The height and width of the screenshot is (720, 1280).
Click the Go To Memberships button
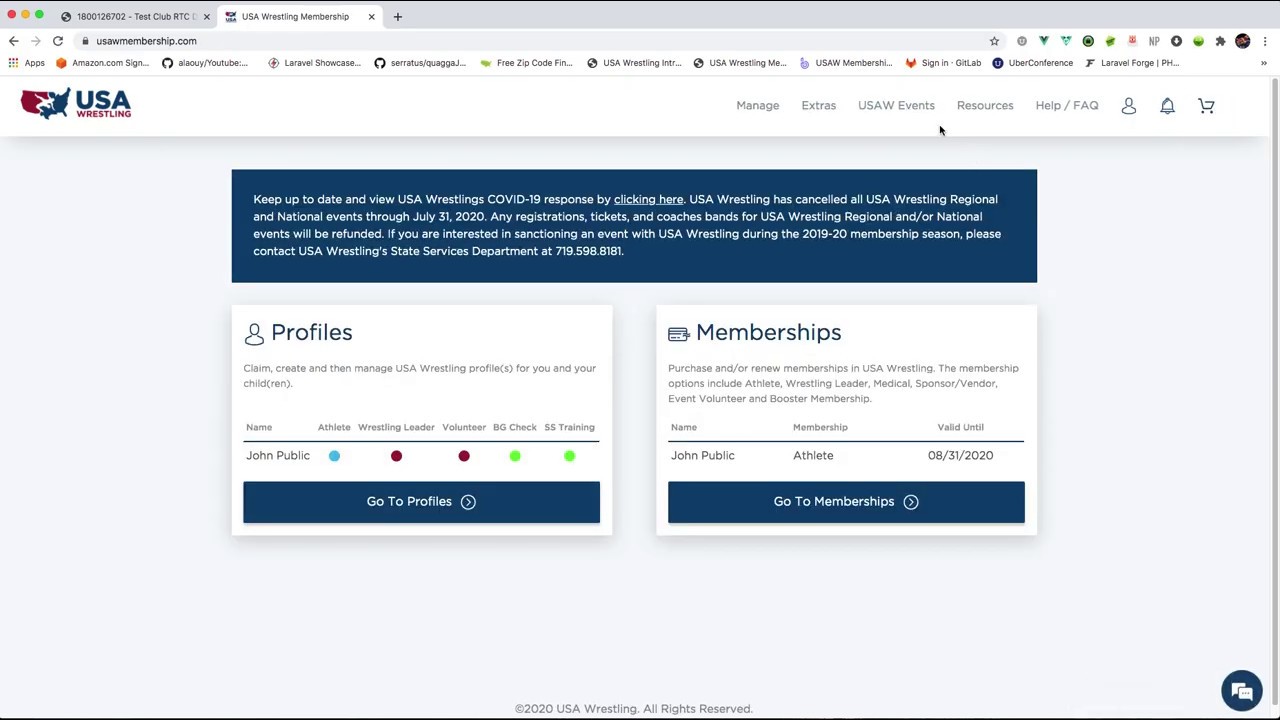pyautogui.click(x=846, y=502)
